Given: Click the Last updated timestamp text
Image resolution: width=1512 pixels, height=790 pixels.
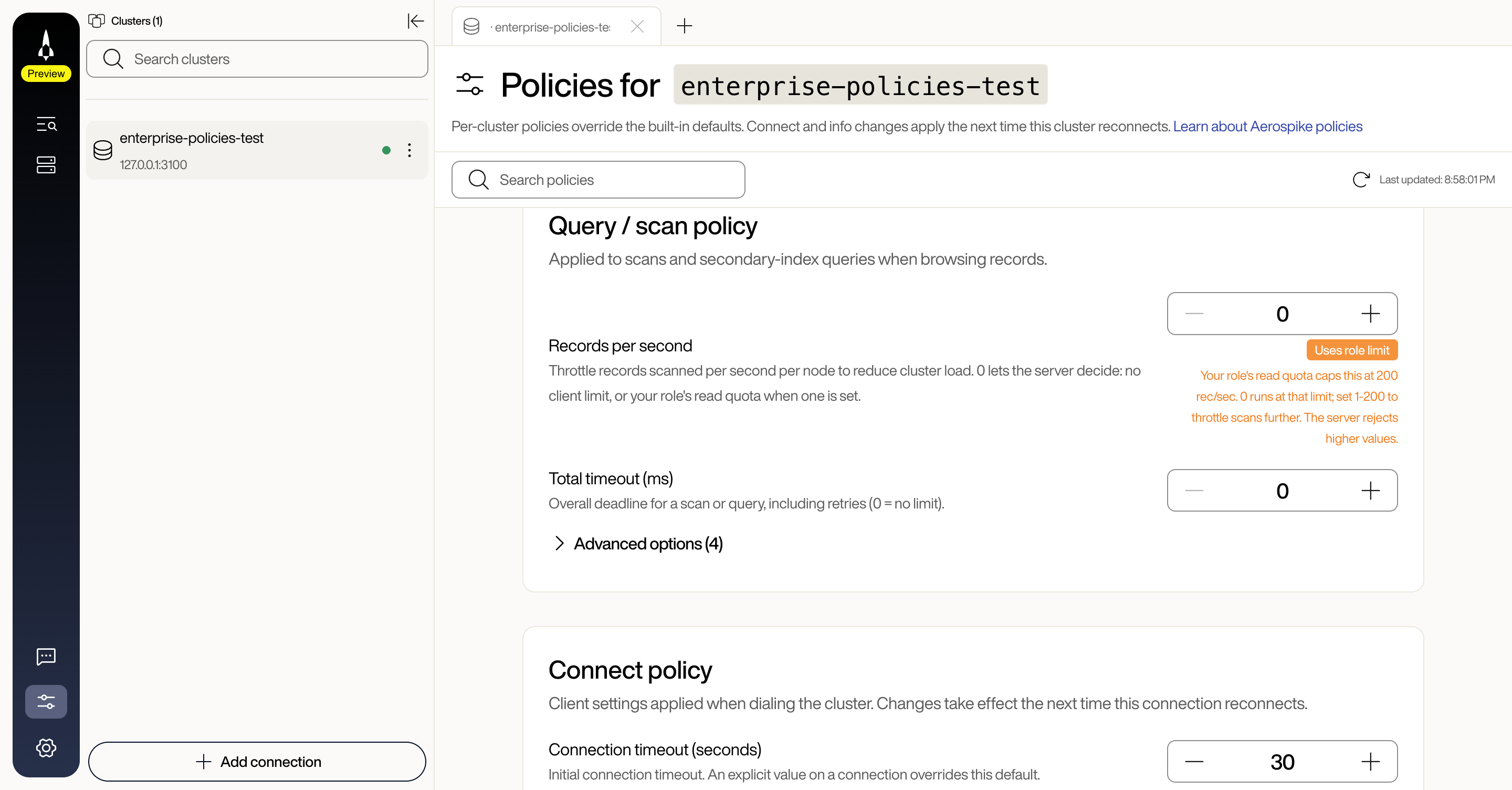Looking at the screenshot, I should point(1437,180).
